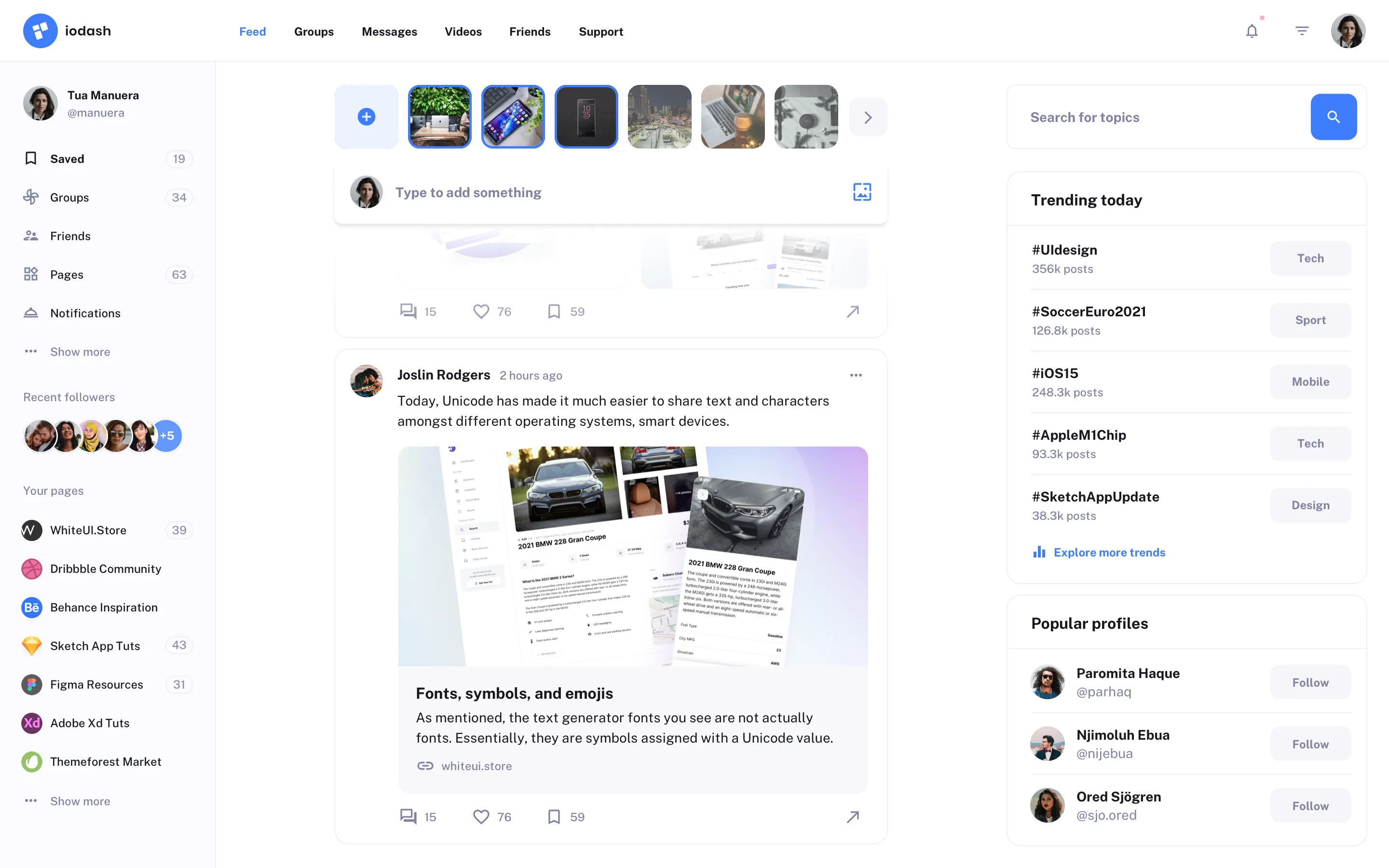This screenshot has width=1389, height=868.
Task: Share the post using the arrow icon
Action: pos(853,816)
